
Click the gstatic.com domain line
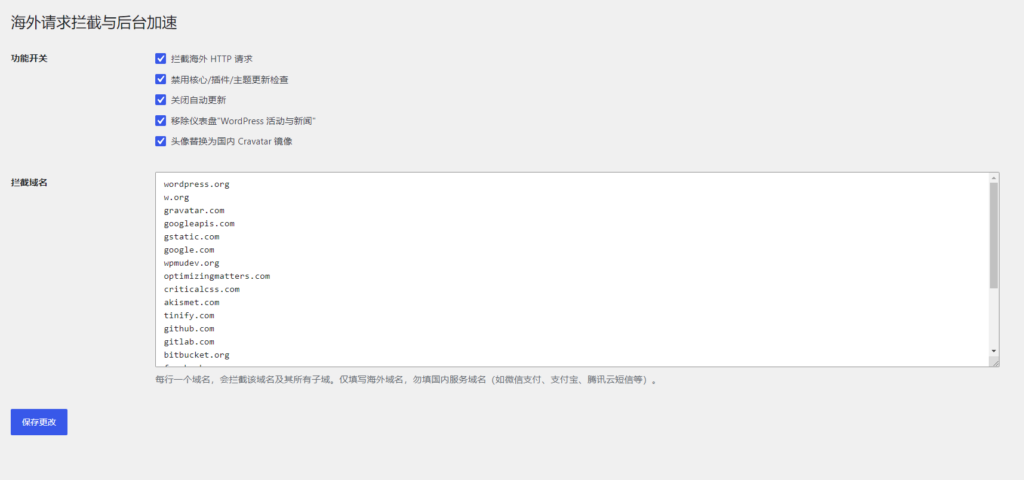(x=191, y=236)
